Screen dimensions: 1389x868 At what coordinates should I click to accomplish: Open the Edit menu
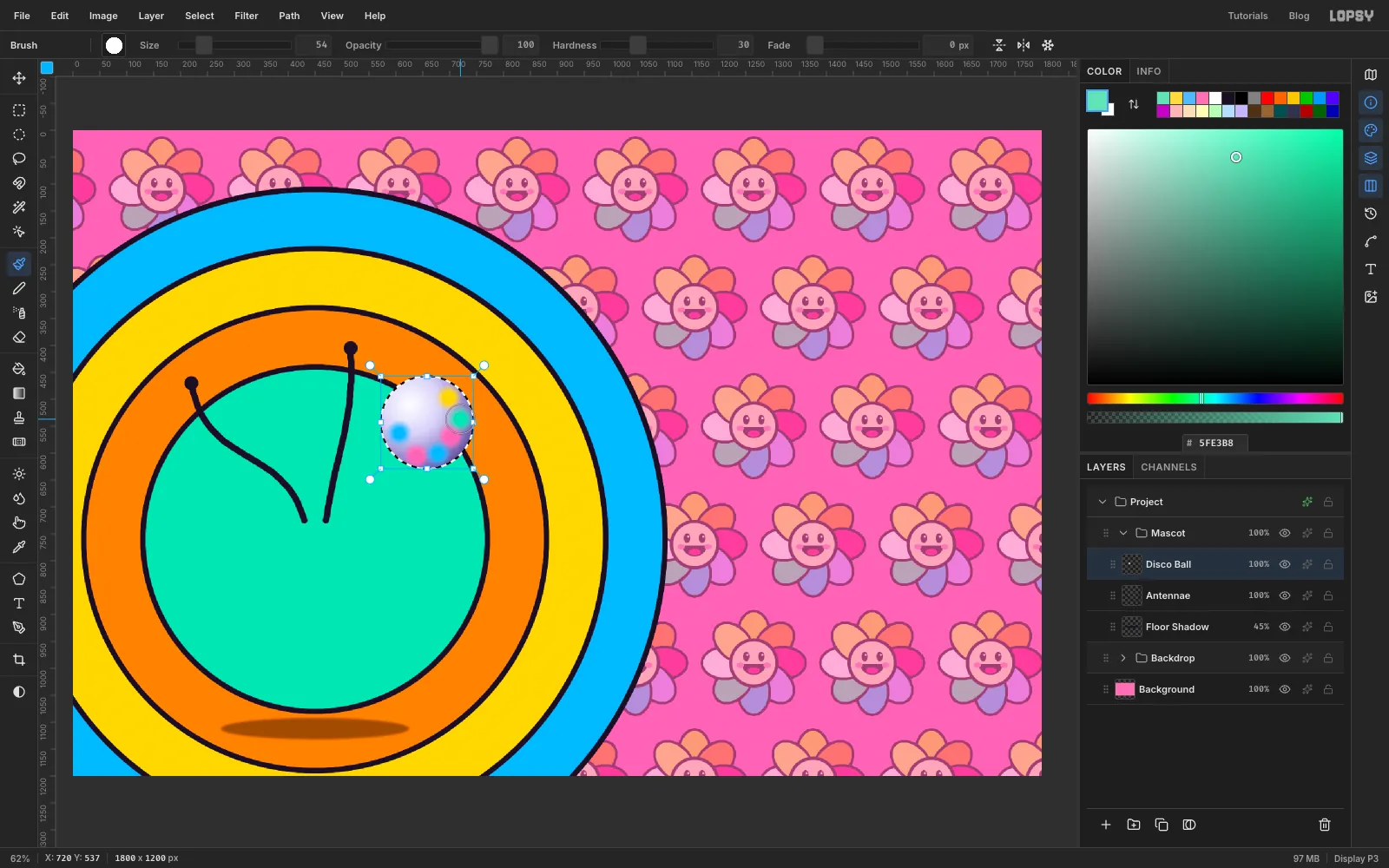60,16
